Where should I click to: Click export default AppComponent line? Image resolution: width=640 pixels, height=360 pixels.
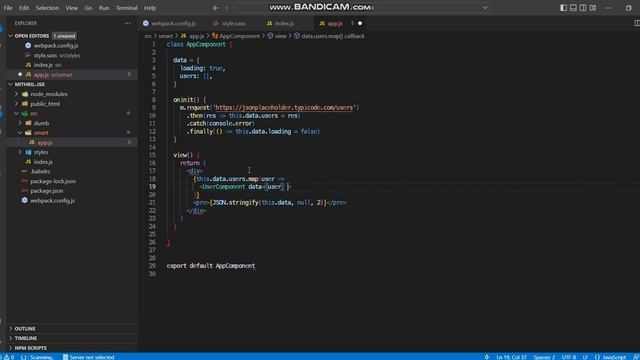[211, 266]
